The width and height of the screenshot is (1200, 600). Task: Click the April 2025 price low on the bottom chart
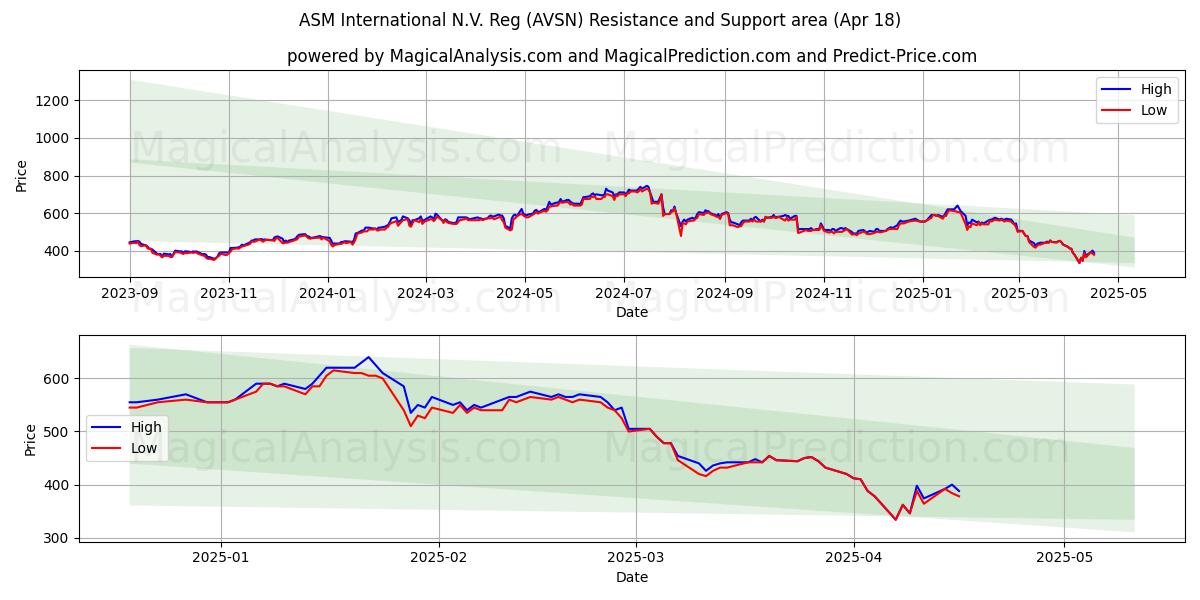point(896,519)
